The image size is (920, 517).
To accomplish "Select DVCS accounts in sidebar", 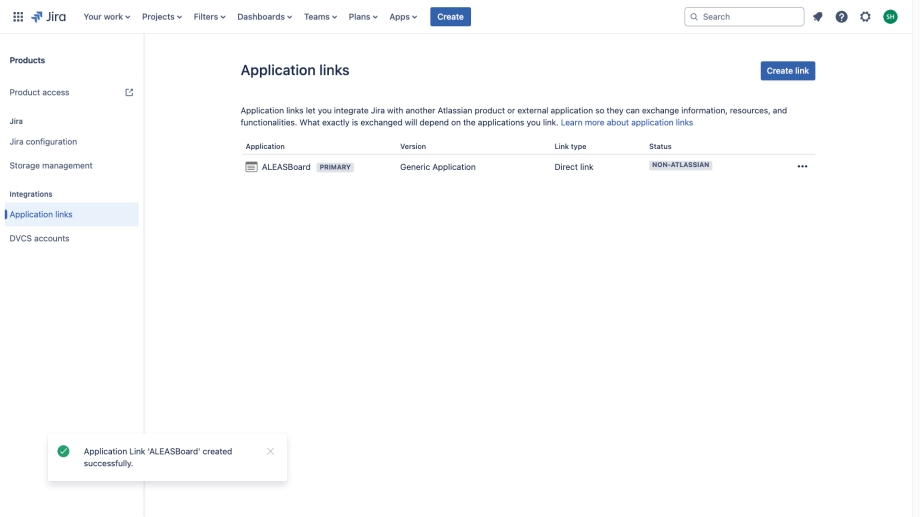I will [39, 238].
